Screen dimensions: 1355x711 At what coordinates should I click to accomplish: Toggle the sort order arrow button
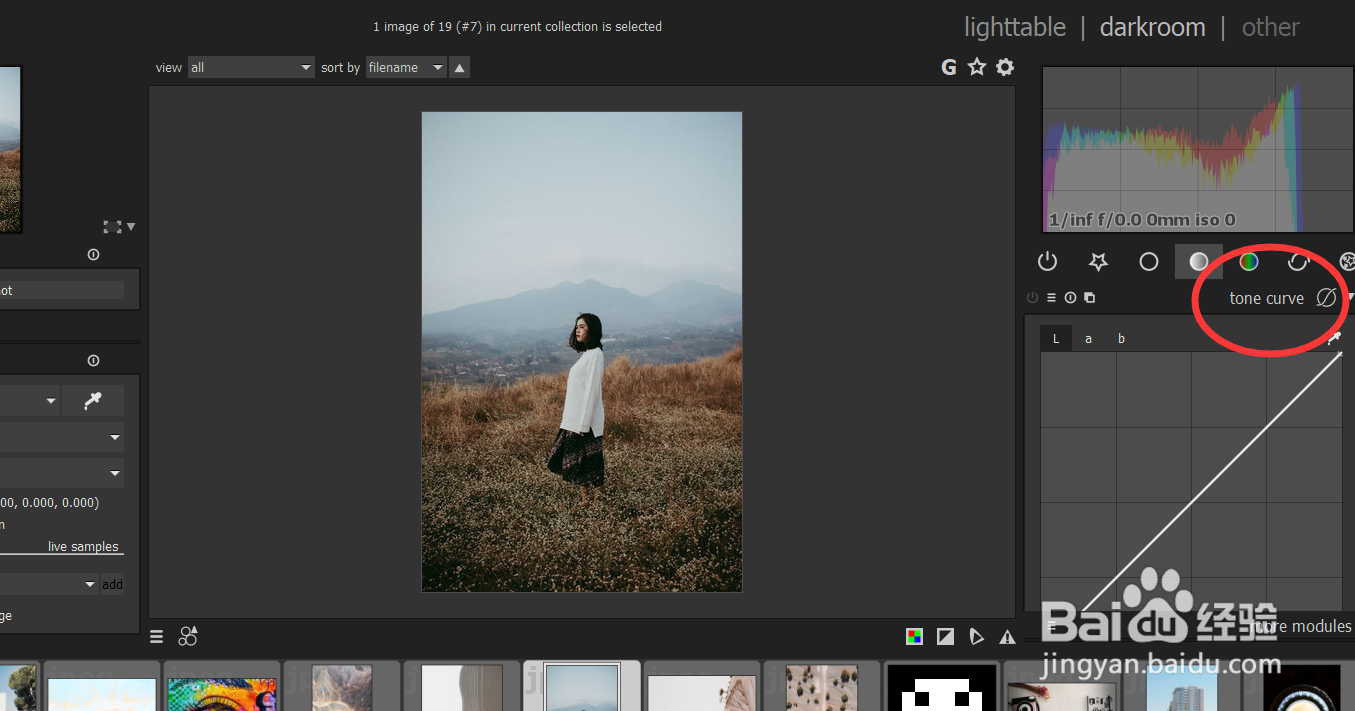(459, 67)
